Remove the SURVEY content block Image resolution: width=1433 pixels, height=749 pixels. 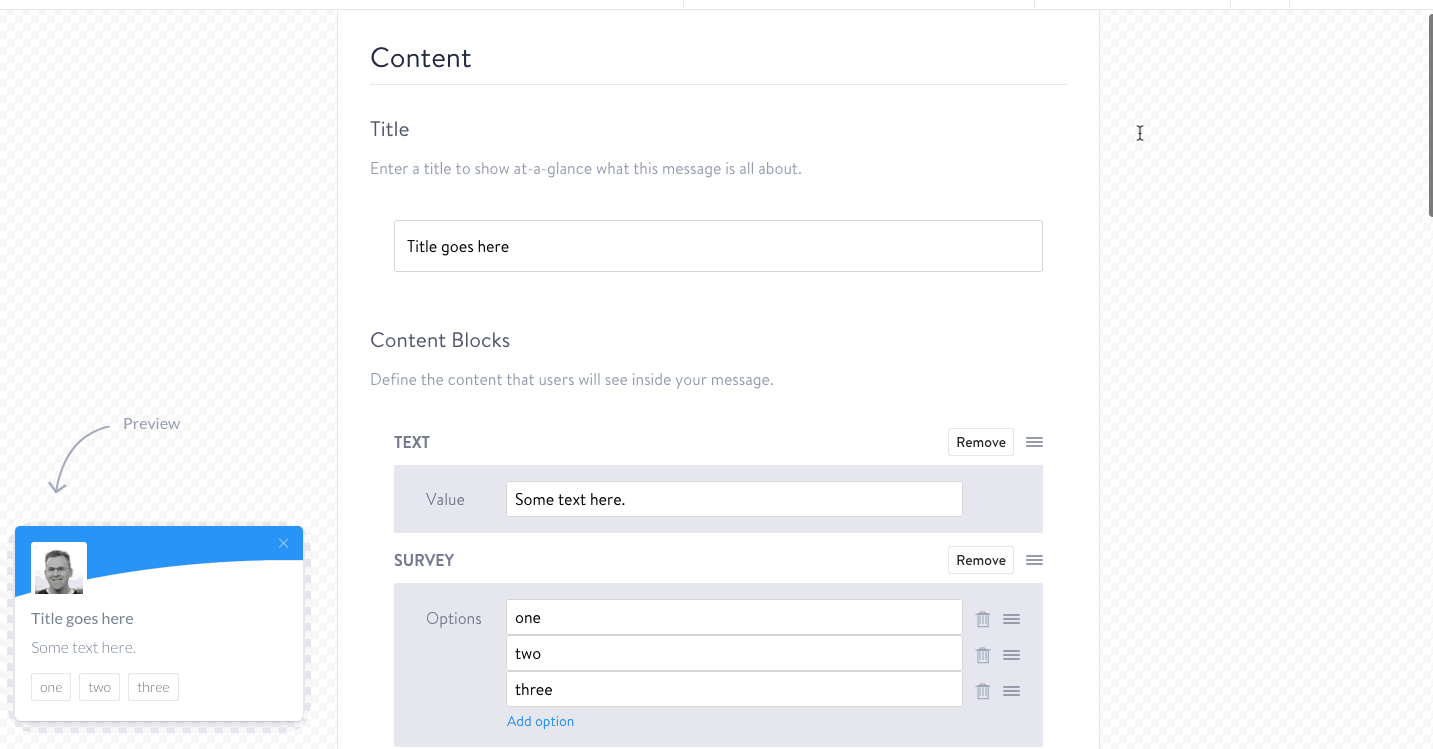980,560
